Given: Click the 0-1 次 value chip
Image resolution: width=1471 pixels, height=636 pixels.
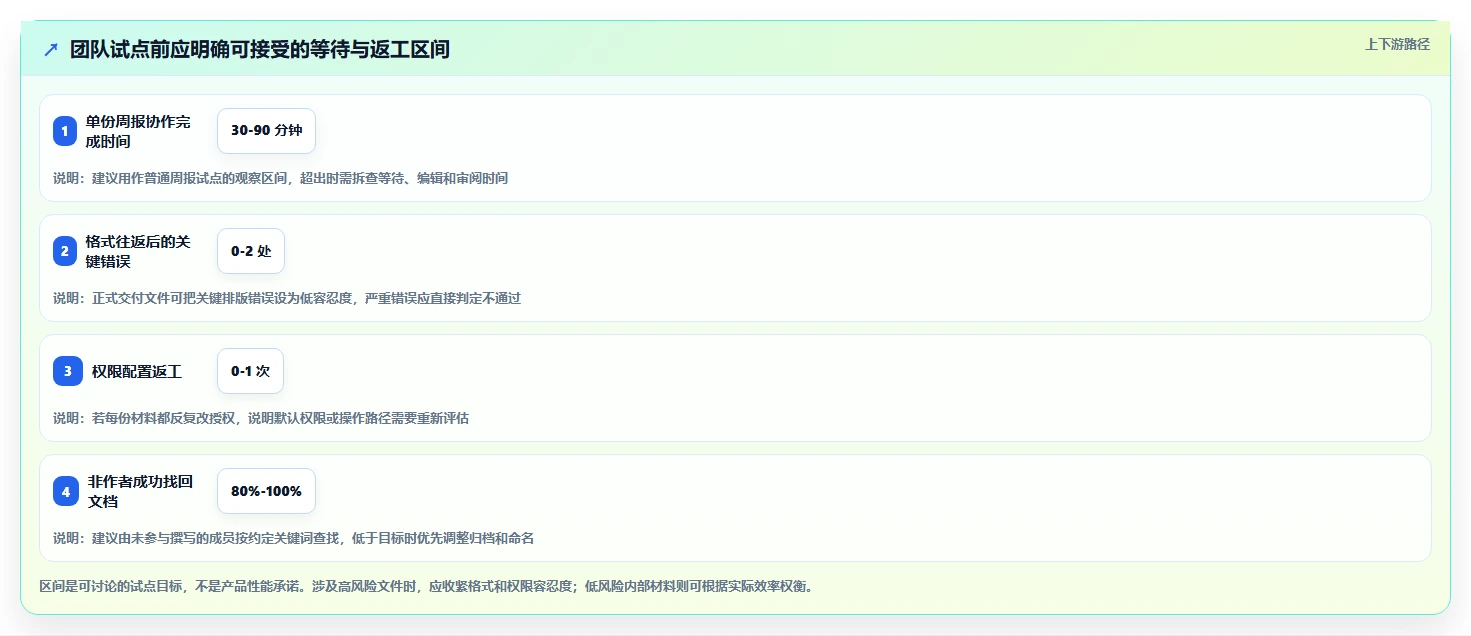Looking at the screenshot, I should (250, 371).
